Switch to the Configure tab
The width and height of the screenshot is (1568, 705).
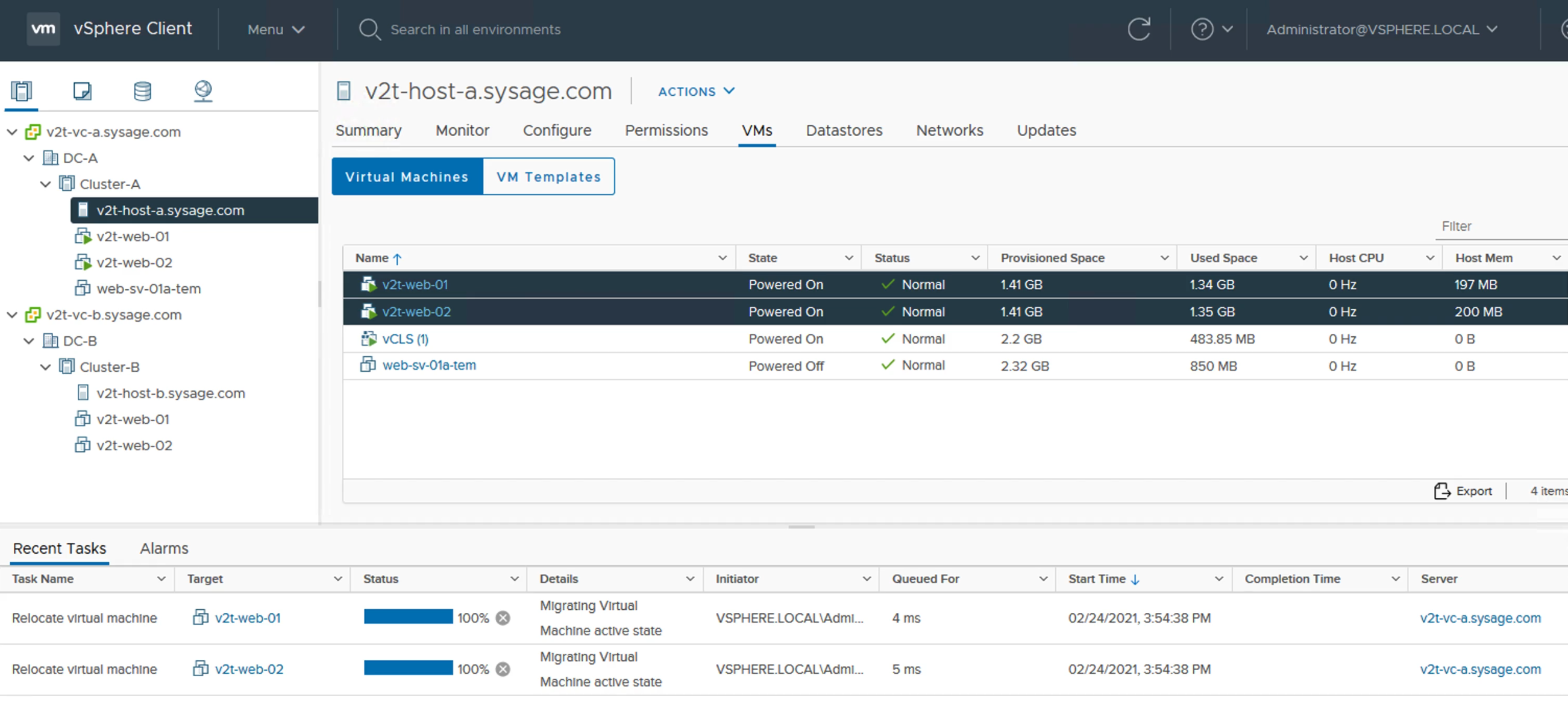point(557,130)
